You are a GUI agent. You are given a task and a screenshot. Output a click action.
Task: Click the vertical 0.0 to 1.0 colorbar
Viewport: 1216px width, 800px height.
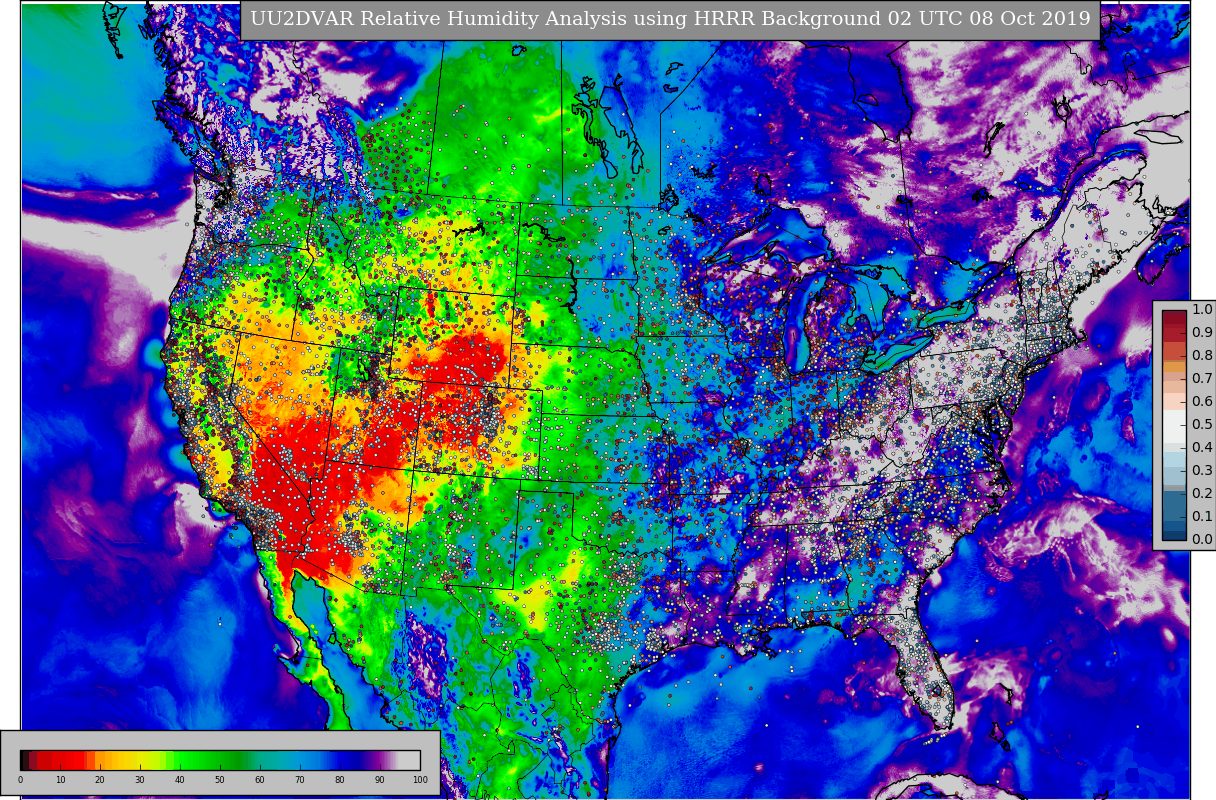pos(1174,425)
